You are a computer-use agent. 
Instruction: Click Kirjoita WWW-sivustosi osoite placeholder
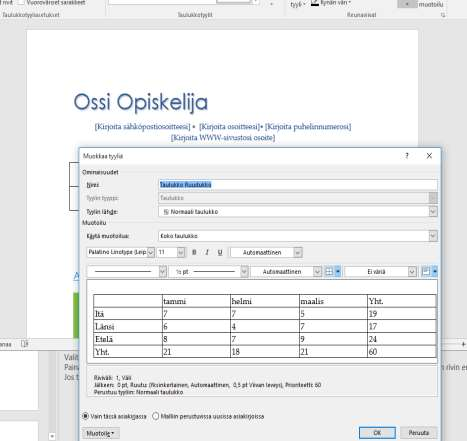click(223, 138)
